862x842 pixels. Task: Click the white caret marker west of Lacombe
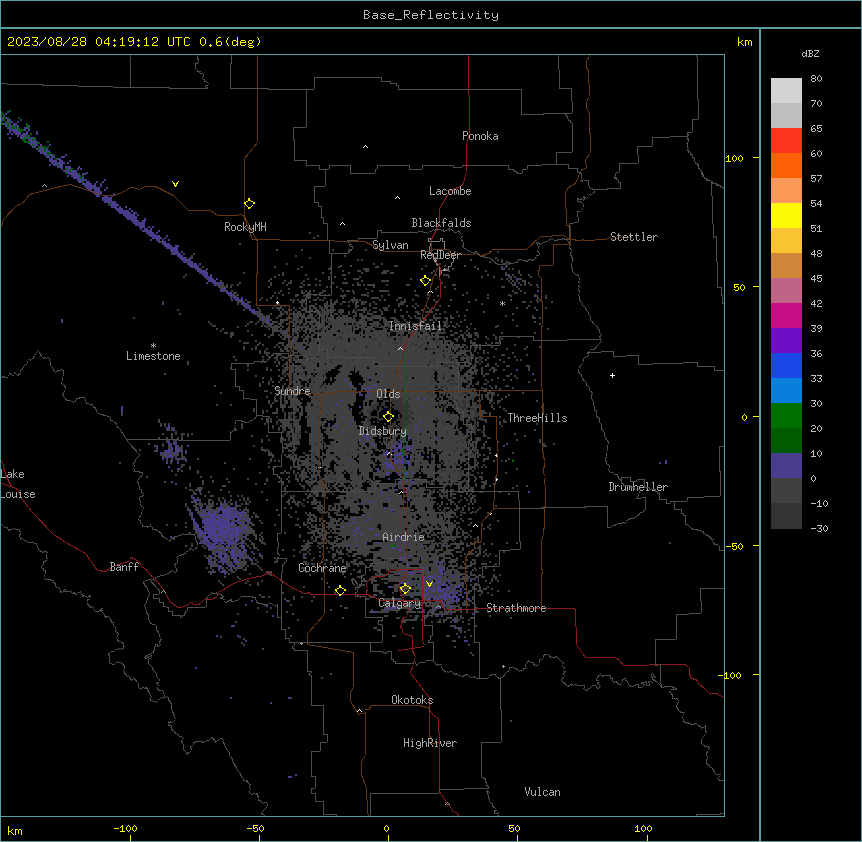[397, 198]
